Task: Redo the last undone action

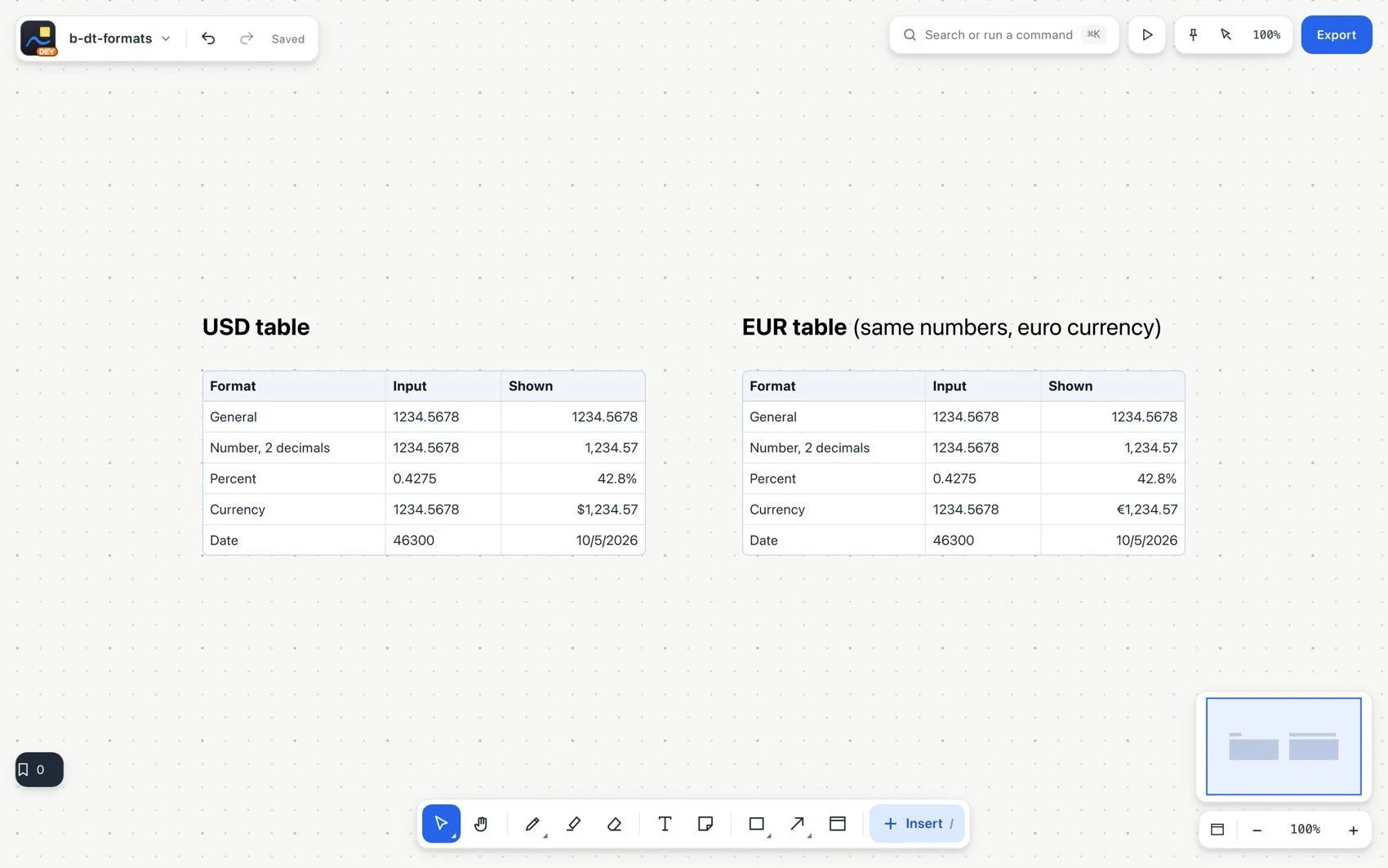Action: tap(247, 38)
